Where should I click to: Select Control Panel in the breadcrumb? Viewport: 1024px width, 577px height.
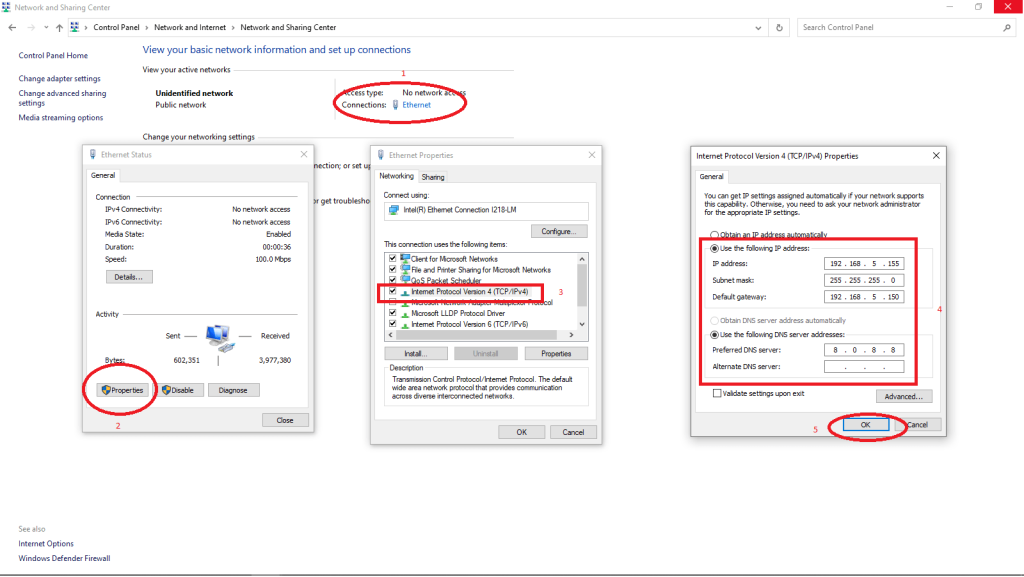pyautogui.click(x=116, y=27)
